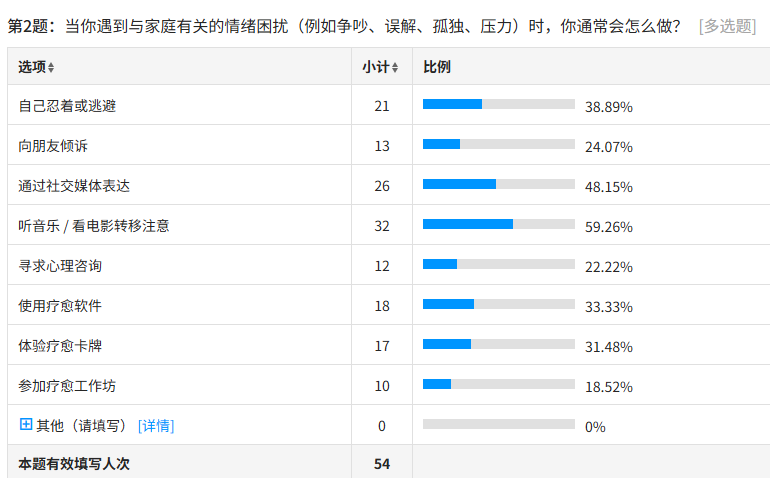Sort by 小计 column sort icon
Viewport: 770px width, 478px height.
pos(395,67)
